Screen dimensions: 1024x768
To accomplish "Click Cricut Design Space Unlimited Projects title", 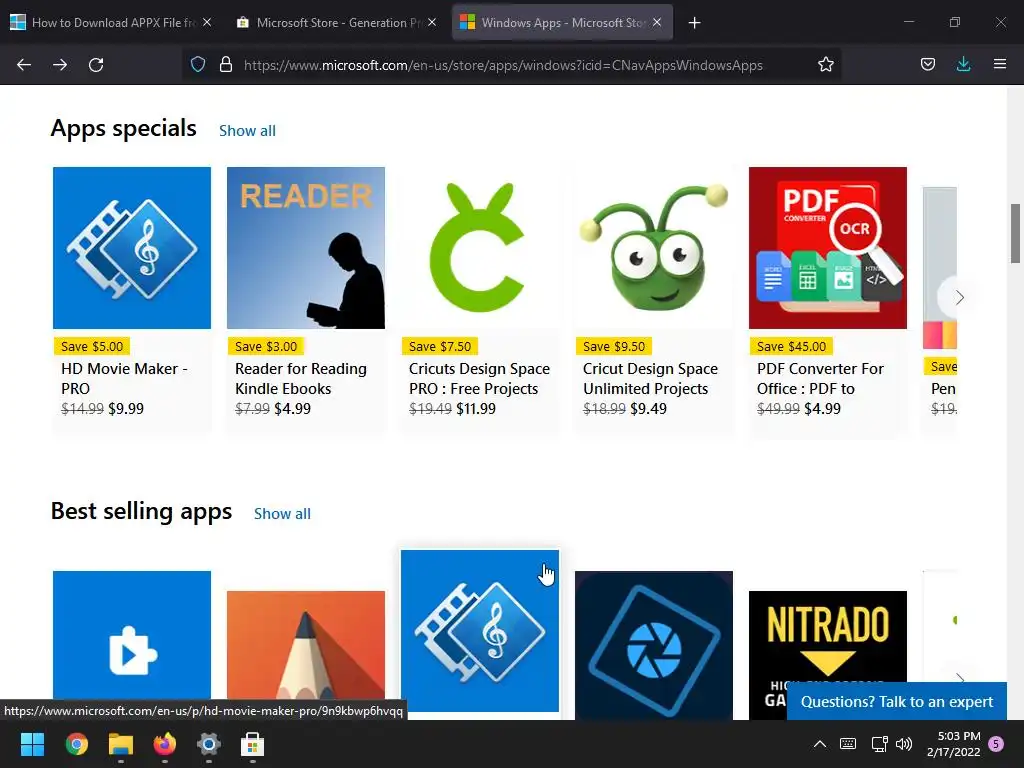I will 650,379.
